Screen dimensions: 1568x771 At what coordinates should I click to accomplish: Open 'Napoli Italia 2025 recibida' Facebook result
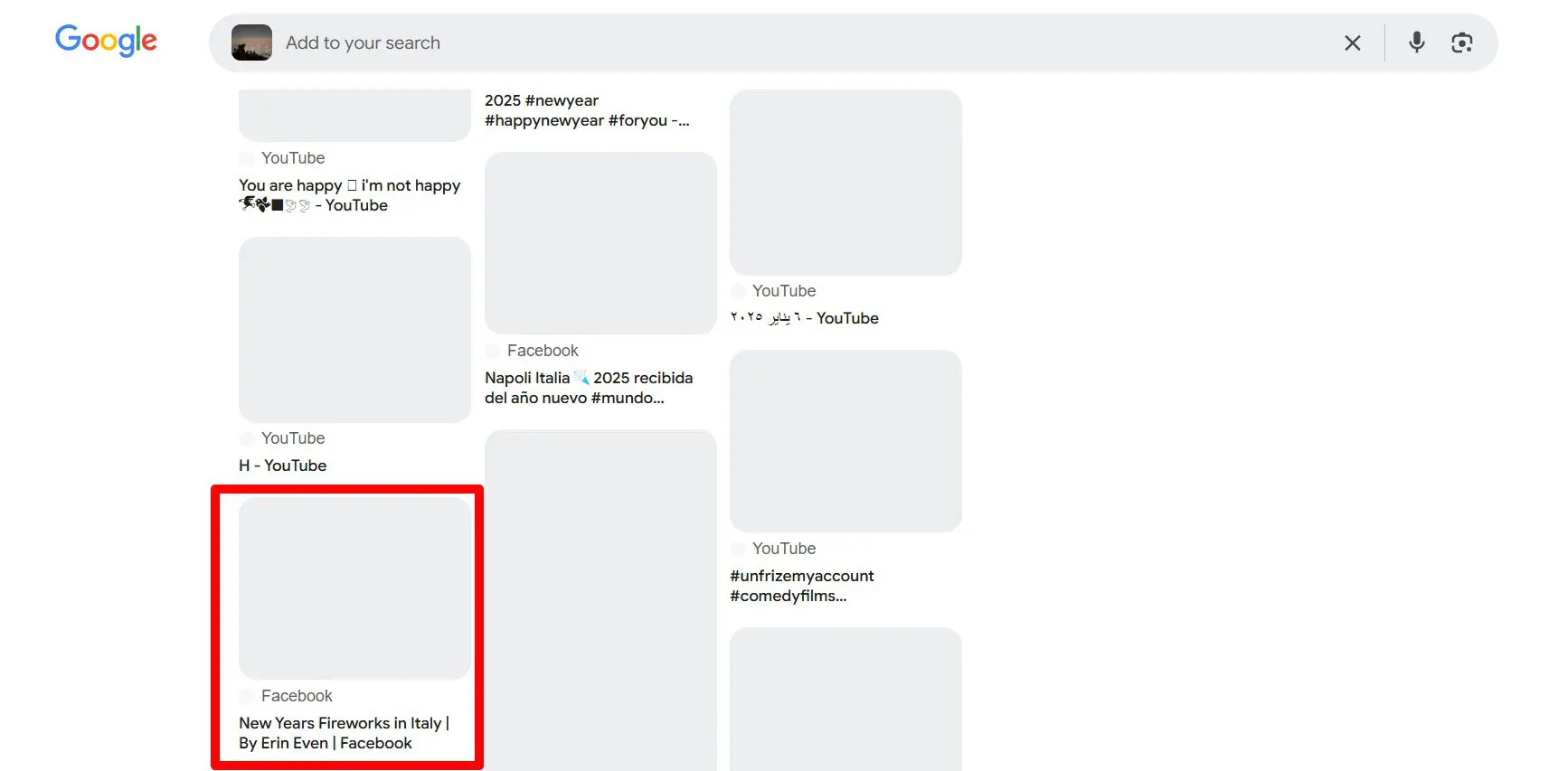589,388
